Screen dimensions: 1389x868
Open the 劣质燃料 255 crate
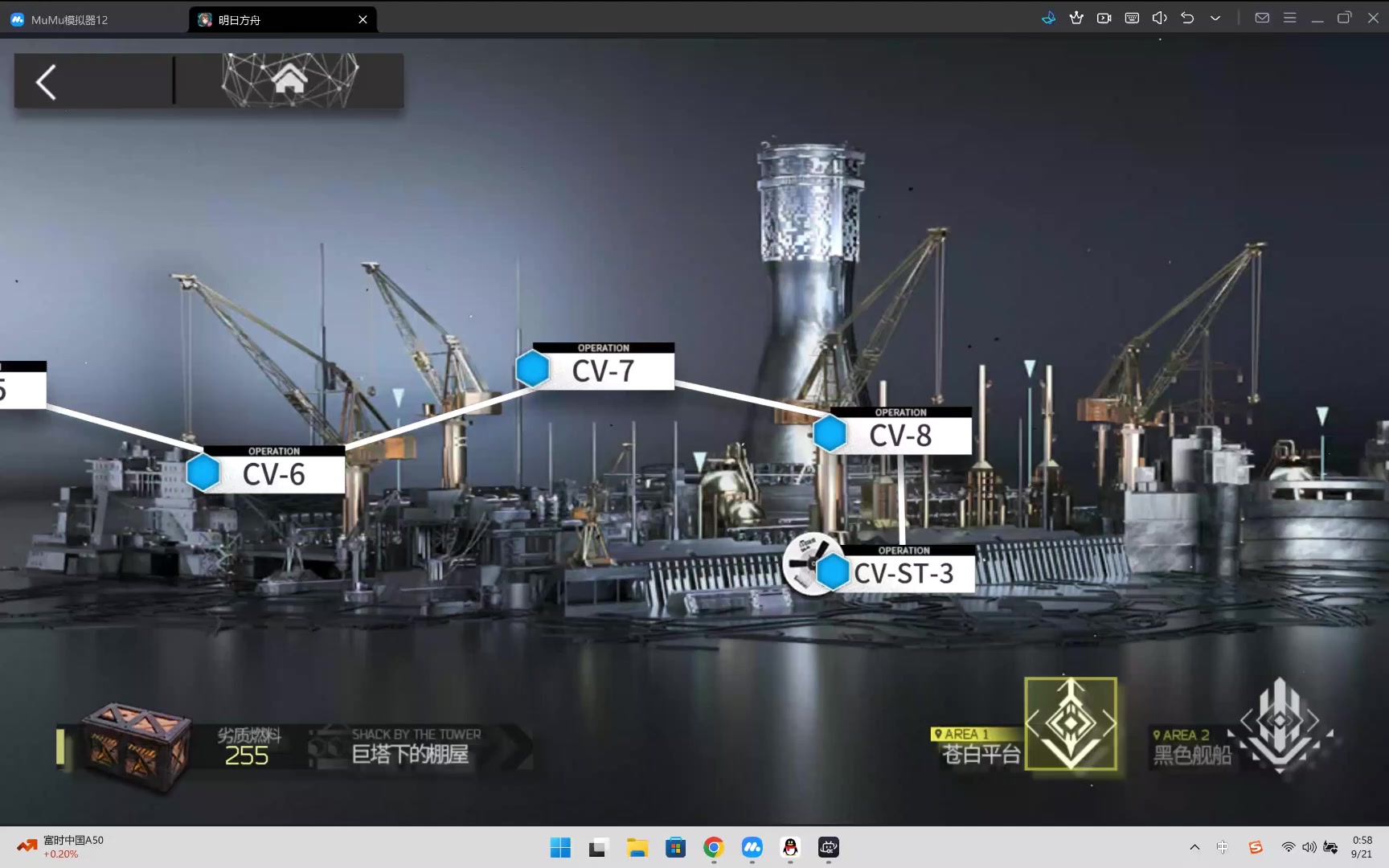click(137, 746)
